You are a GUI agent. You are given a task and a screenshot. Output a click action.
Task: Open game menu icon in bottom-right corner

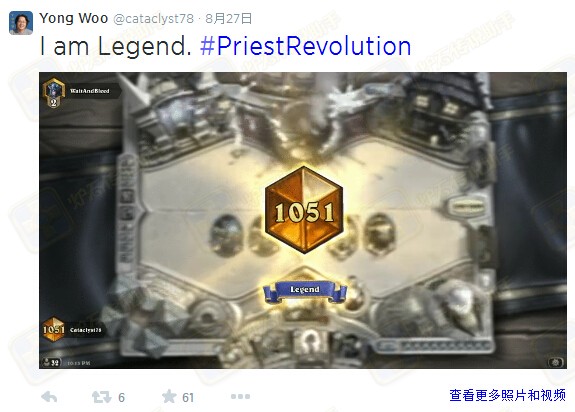pos(555,362)
